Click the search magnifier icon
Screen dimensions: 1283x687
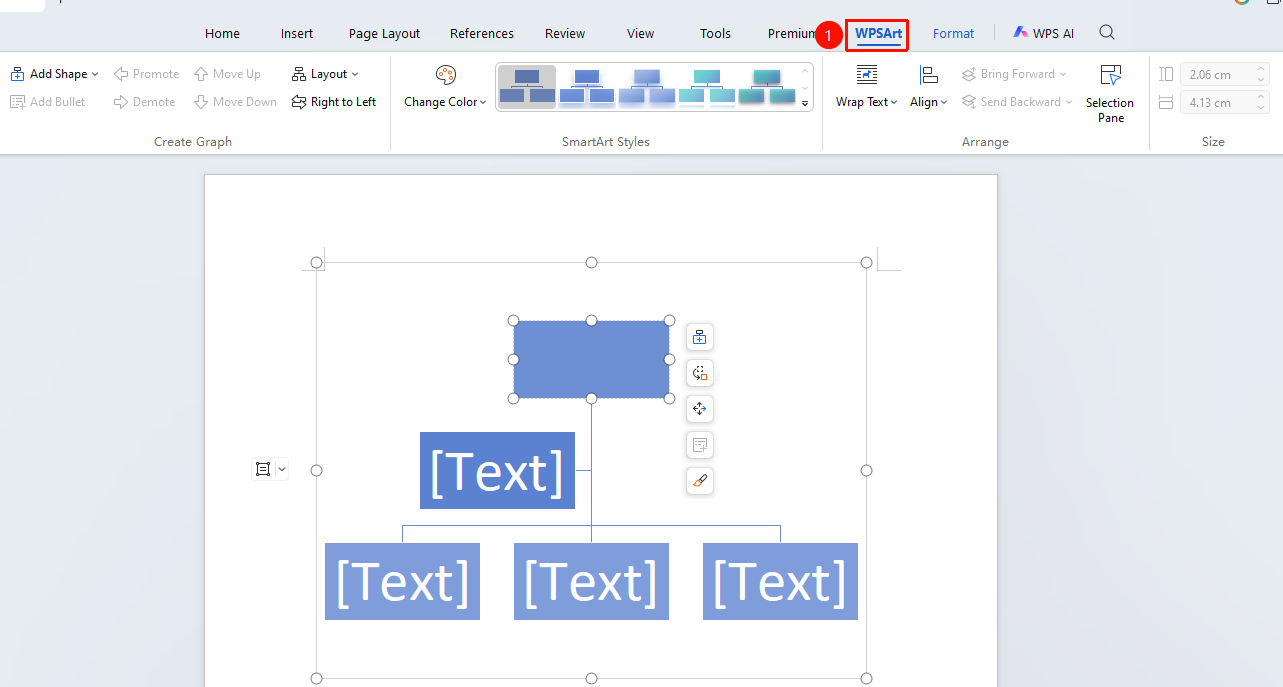[x=1107, y=33]
